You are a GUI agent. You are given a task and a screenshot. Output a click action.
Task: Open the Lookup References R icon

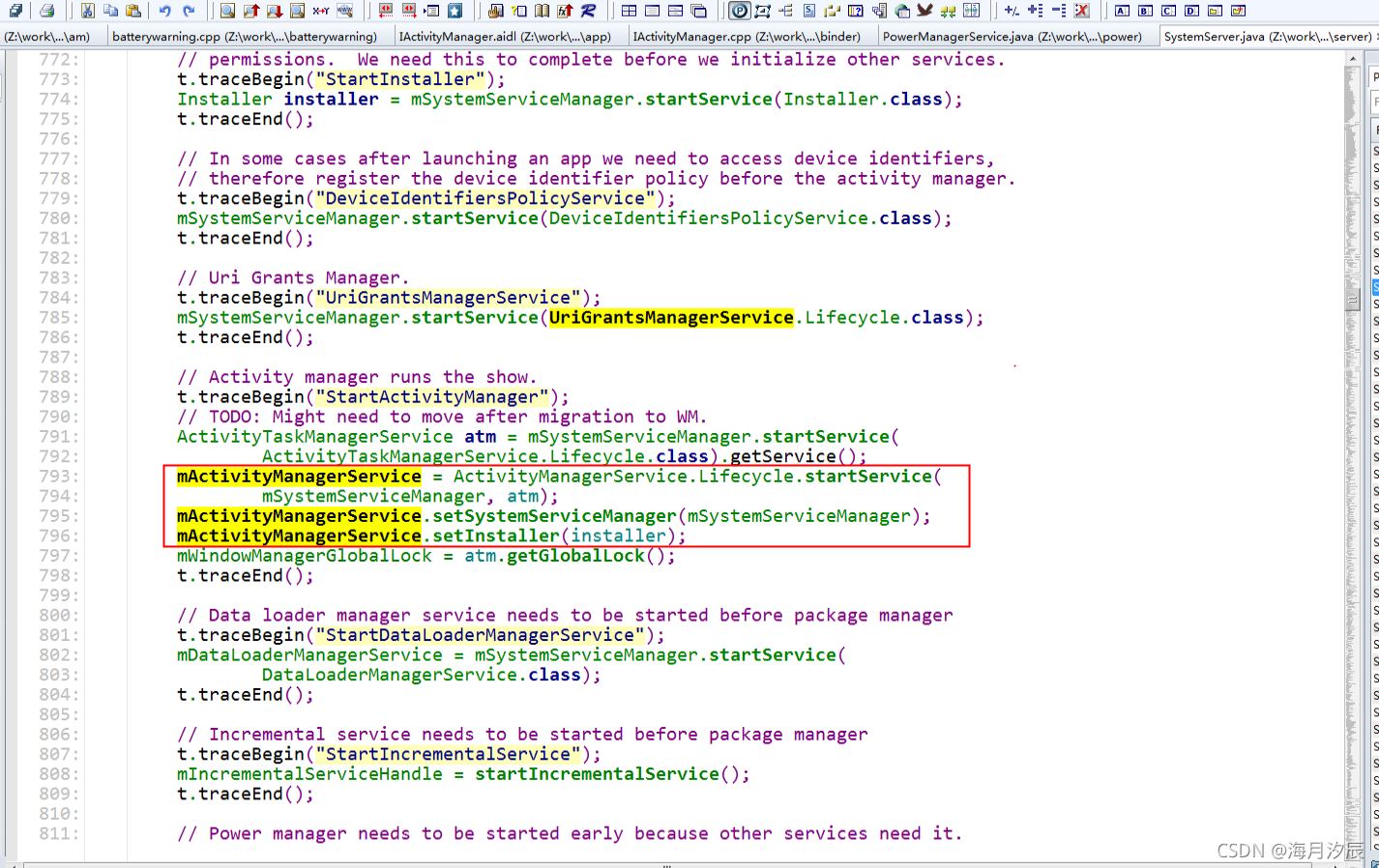589,11
